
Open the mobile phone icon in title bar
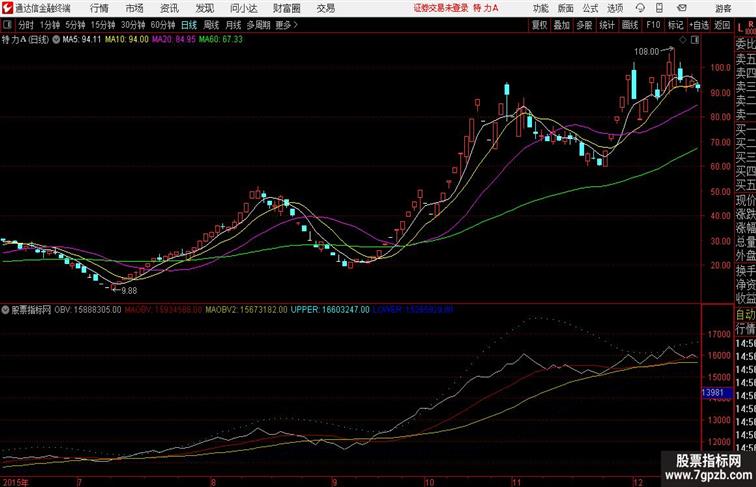point(659,8)
